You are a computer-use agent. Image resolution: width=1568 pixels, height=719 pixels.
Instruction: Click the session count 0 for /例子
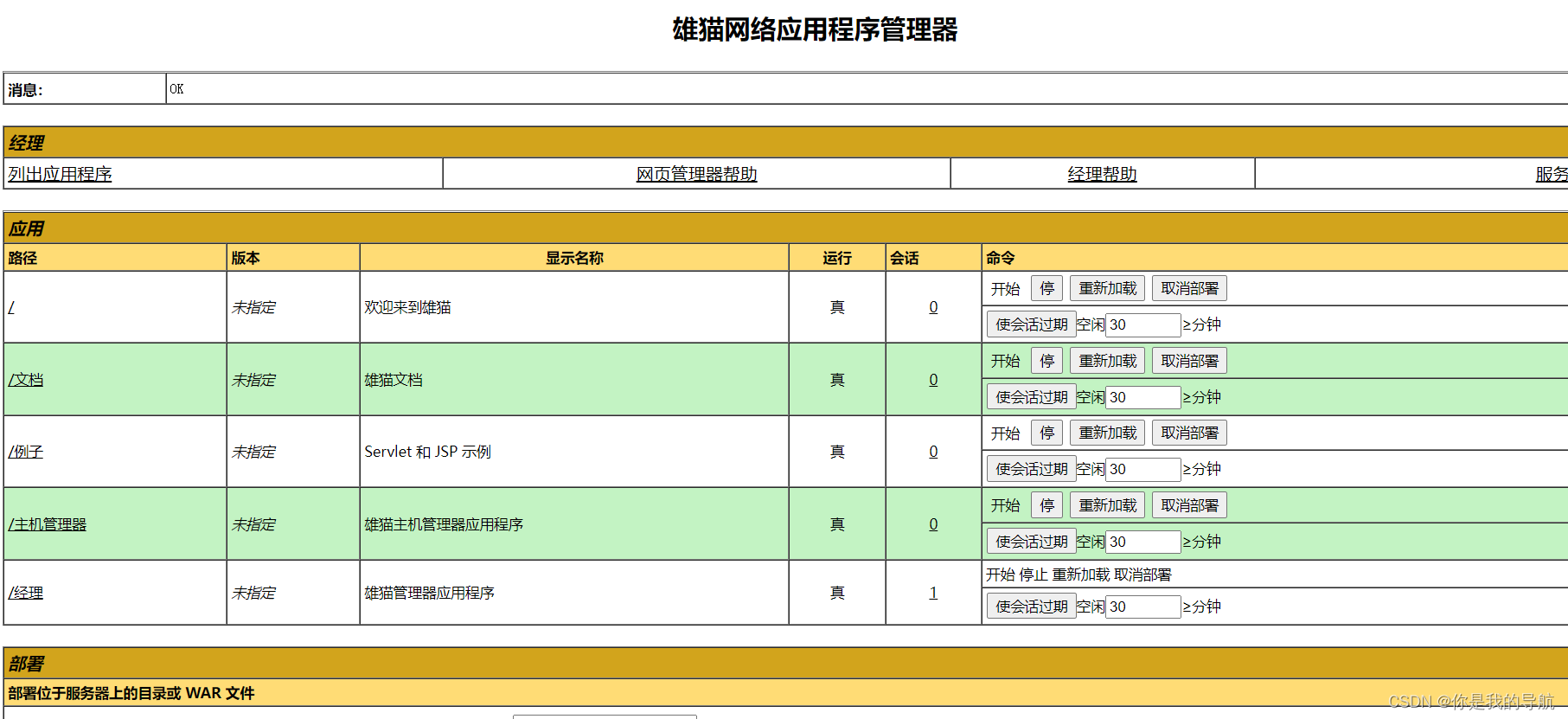(933, 452)
